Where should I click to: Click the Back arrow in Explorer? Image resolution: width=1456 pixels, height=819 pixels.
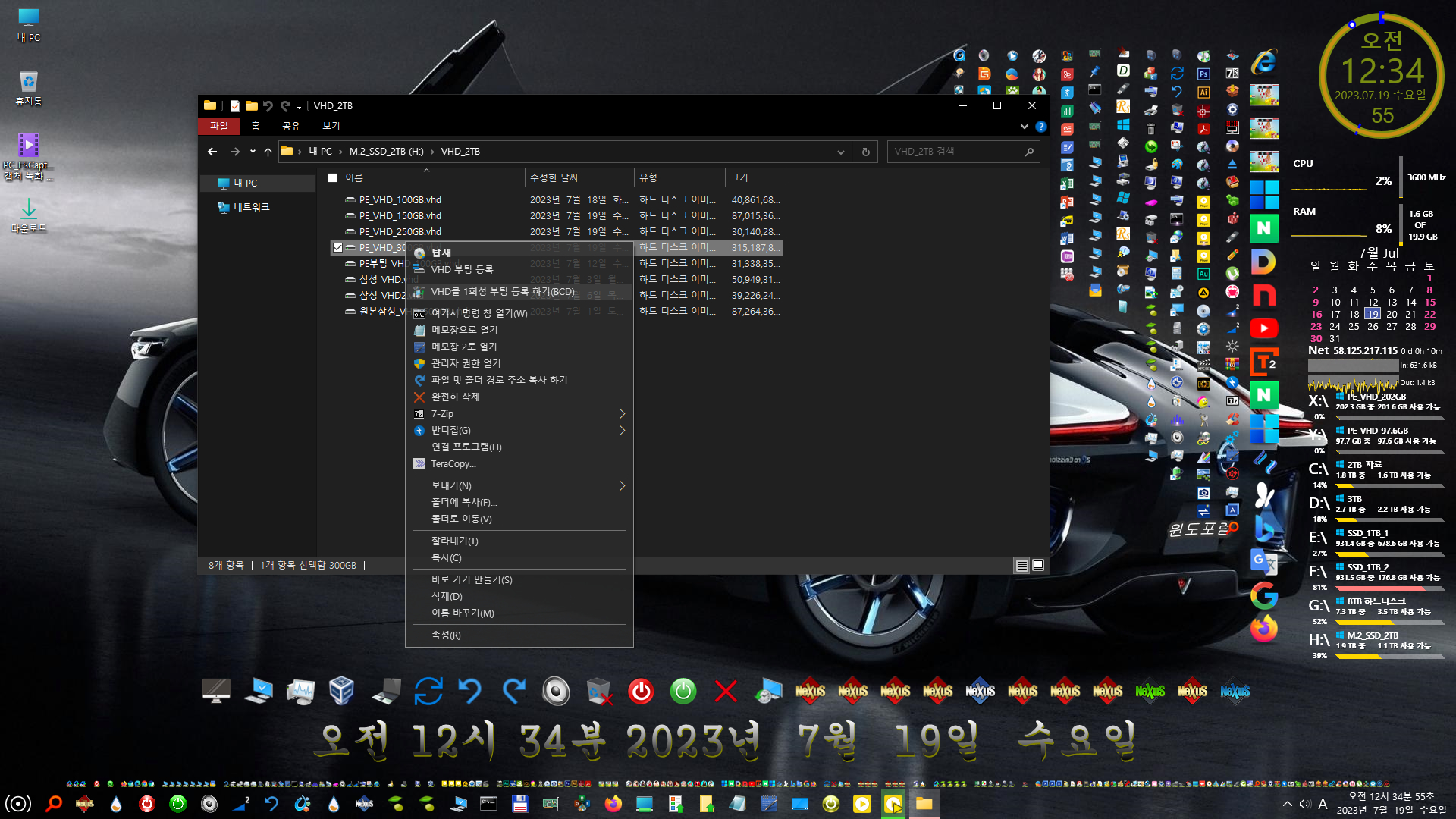(212, 152)
